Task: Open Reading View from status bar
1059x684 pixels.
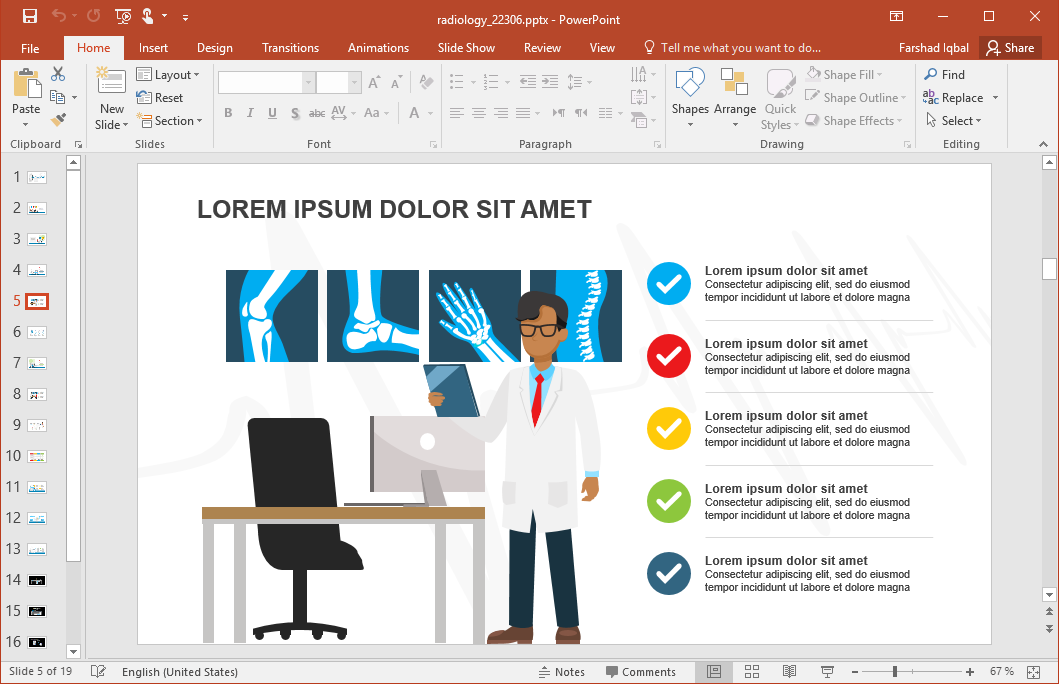Action: [x=789, y=671]
